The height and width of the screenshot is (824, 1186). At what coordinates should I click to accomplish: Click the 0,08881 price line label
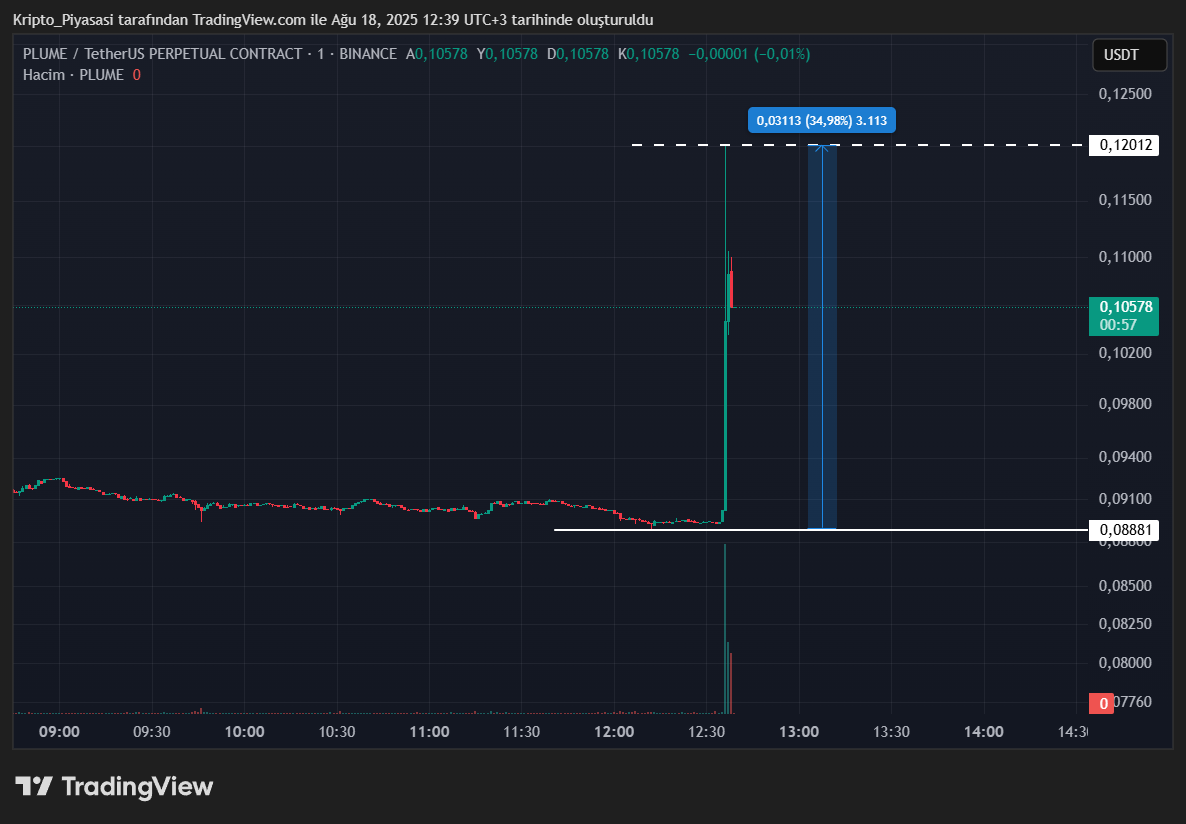pos(1125,529)
